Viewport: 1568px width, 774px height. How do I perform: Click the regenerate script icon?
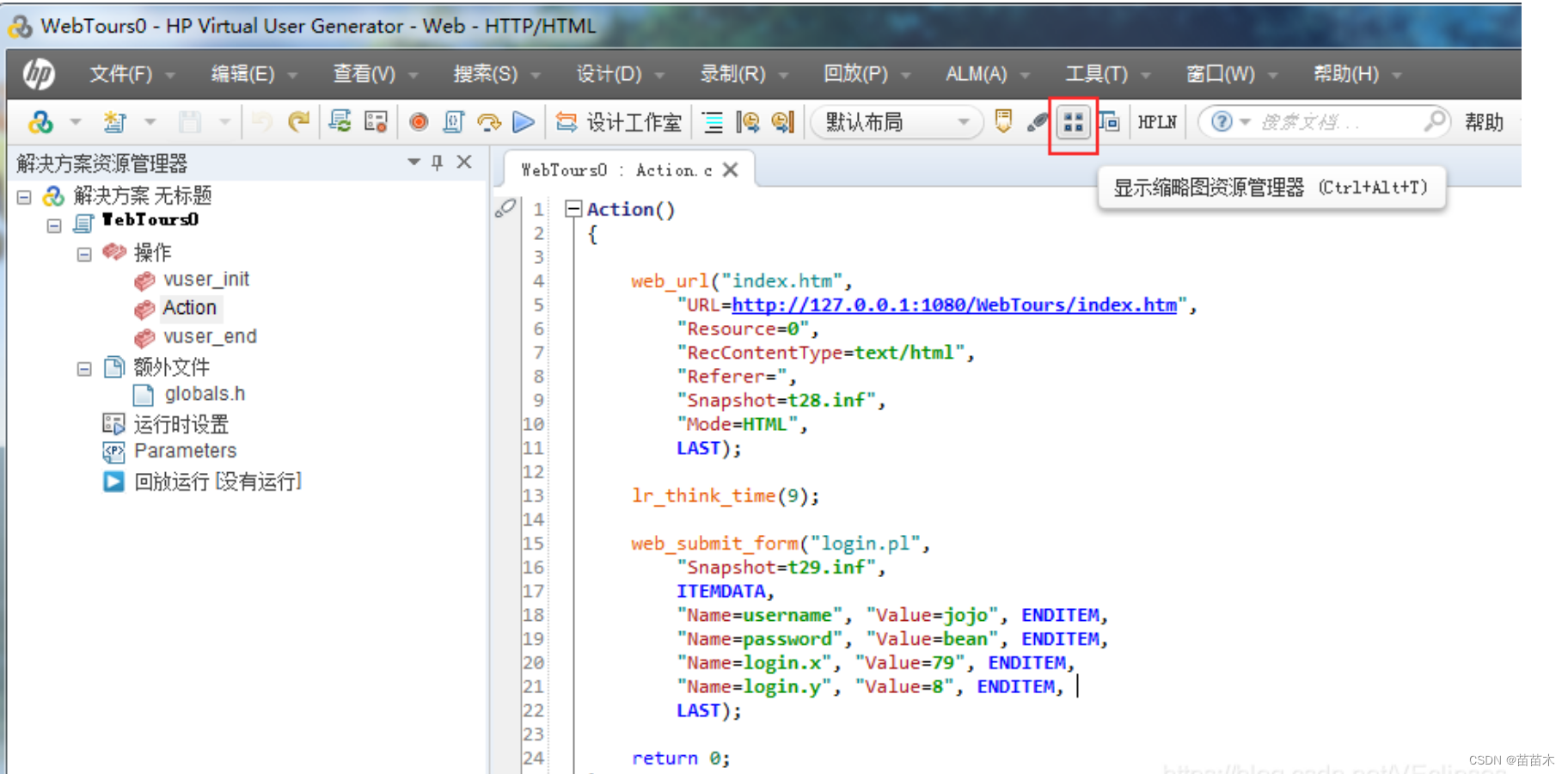click(340, 122)
